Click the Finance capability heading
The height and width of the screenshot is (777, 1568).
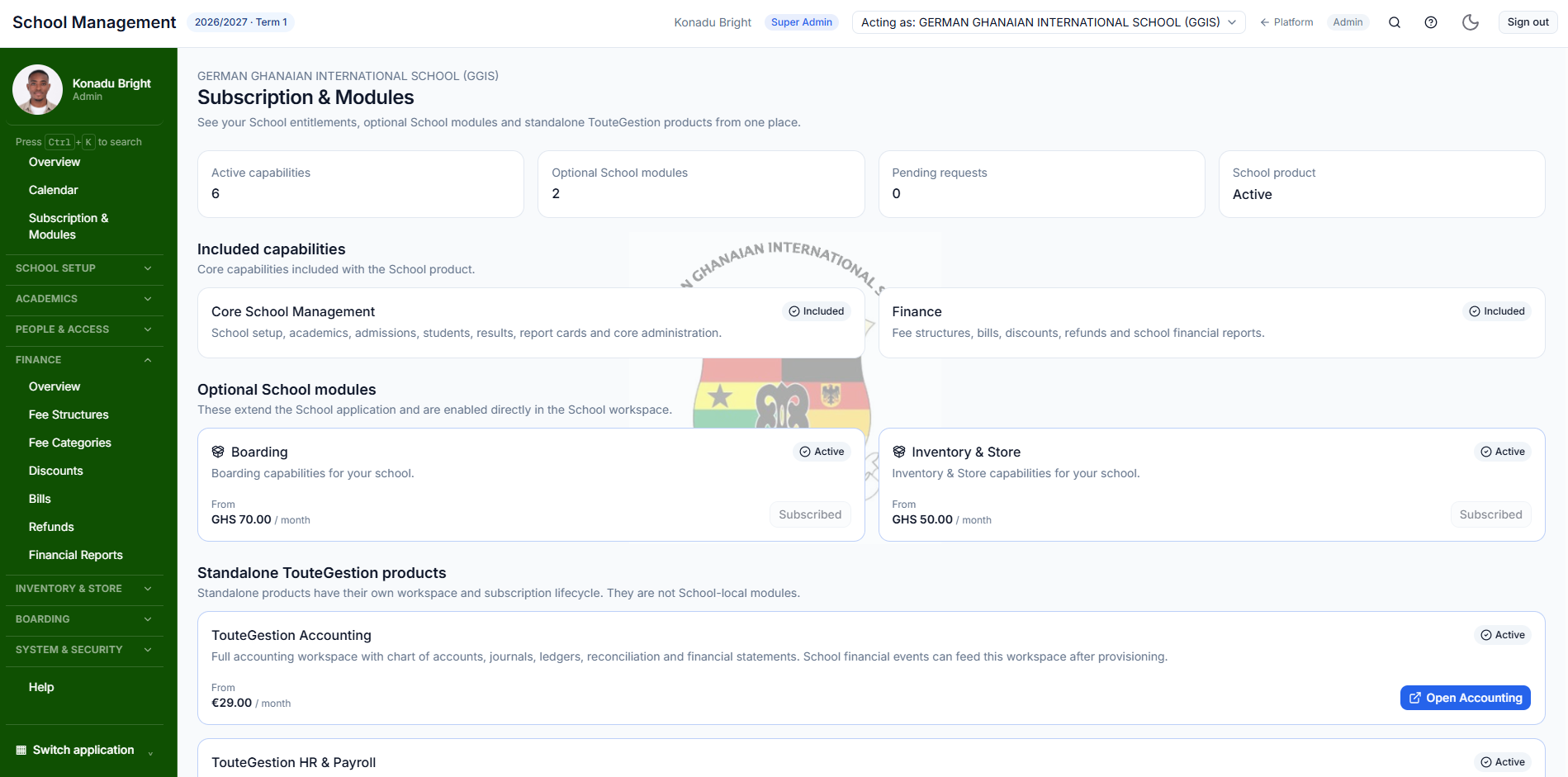click(x=917, y=311)
